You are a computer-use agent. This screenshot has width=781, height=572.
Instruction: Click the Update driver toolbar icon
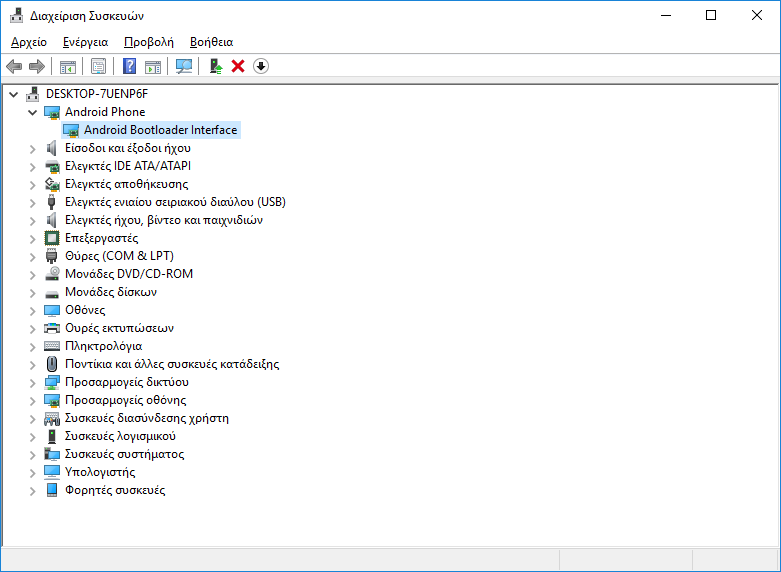click(x=215, y=66)
